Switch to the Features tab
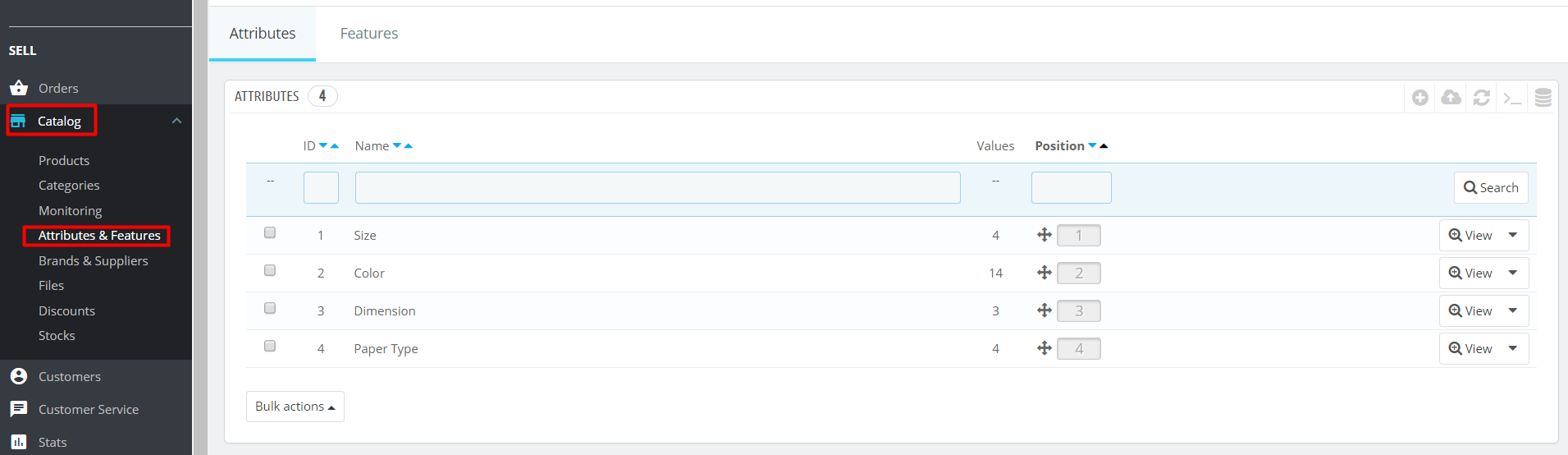1568x455 pixels. 369,34
